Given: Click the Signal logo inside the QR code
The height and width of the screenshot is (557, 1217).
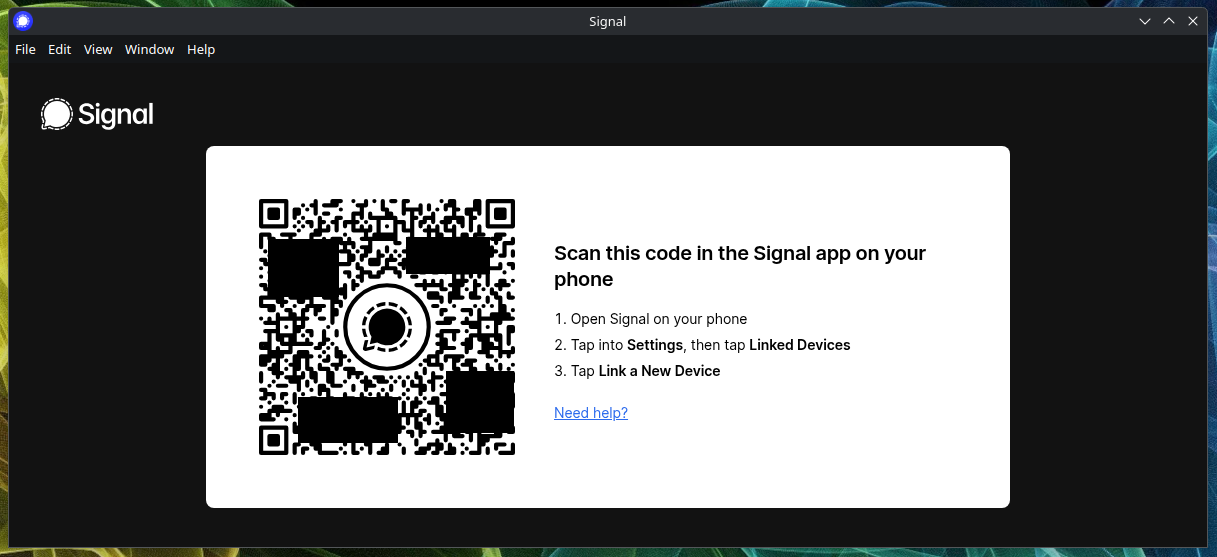Looking at the screenshot, I should (387, 327).
